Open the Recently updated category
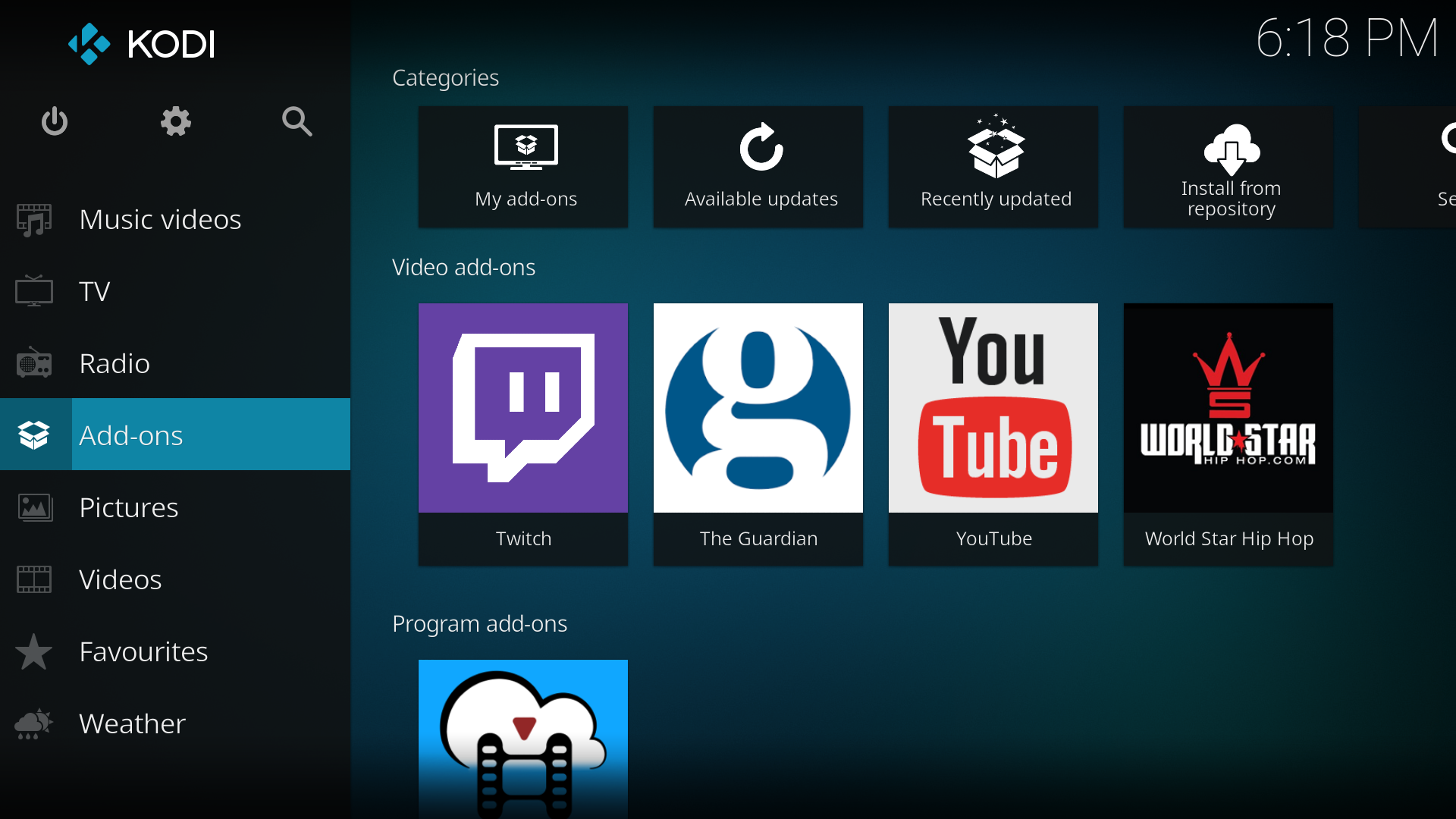Screen dimensions: 1456x819 [993, 167]
